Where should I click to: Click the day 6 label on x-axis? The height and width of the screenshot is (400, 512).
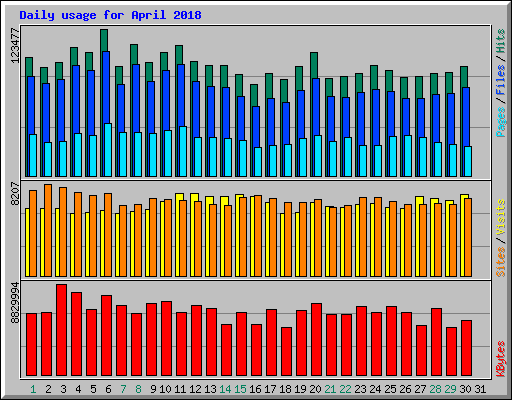click(x=108, y=389)
